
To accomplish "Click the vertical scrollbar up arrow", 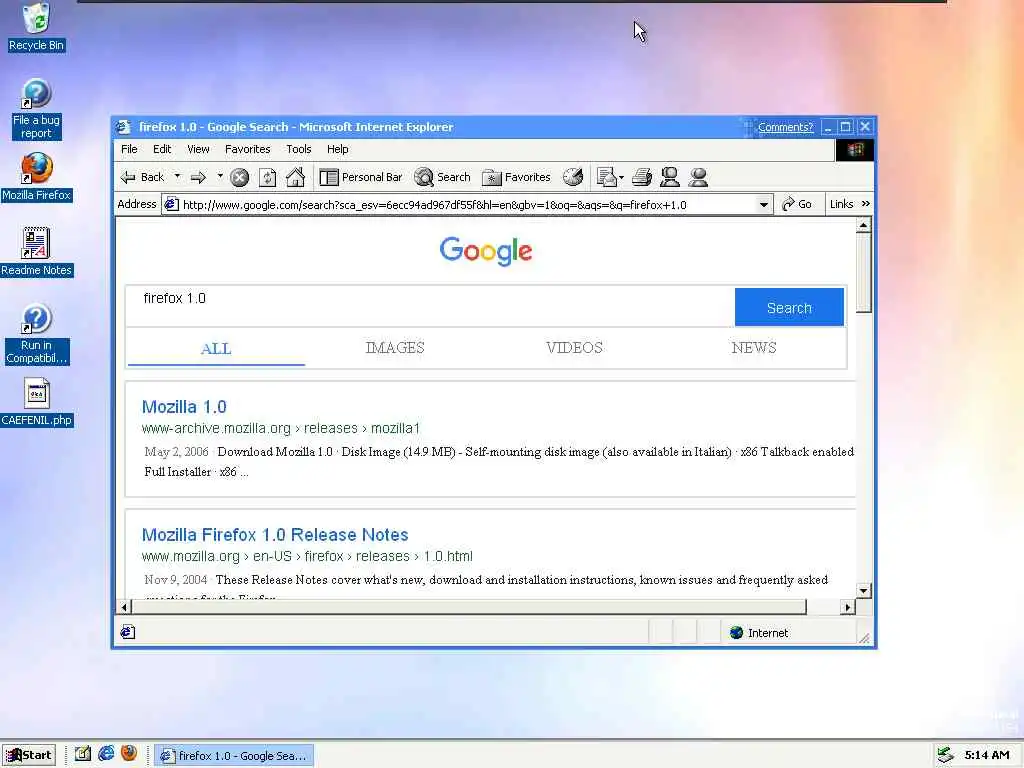I will [863, 225].
